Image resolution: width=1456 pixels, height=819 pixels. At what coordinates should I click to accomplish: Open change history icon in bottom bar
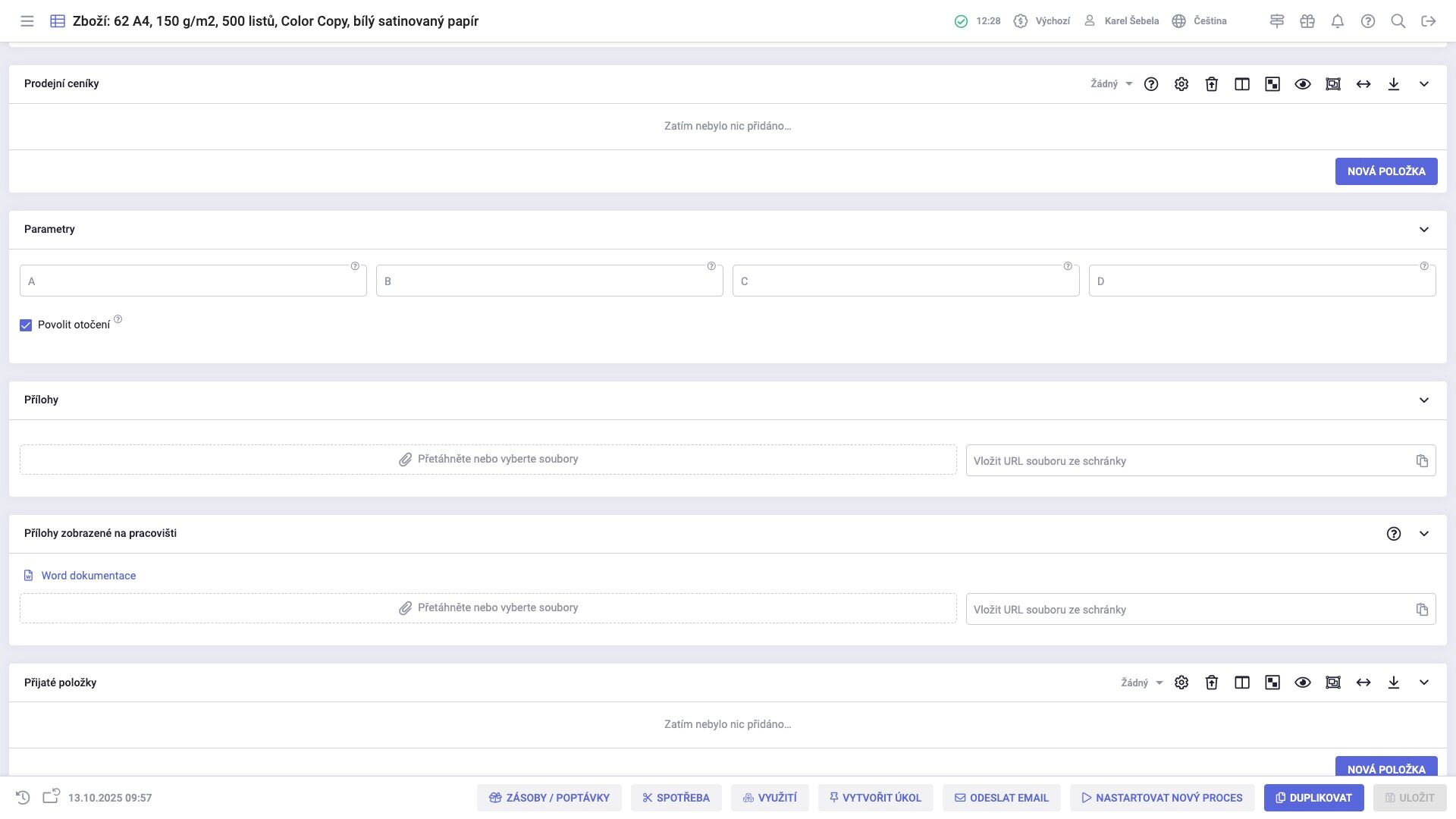(x=23, y=798)
